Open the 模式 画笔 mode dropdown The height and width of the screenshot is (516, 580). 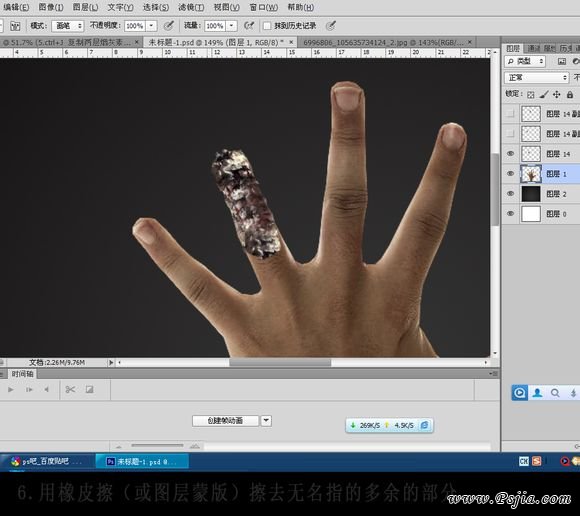(x=68, y=26)
